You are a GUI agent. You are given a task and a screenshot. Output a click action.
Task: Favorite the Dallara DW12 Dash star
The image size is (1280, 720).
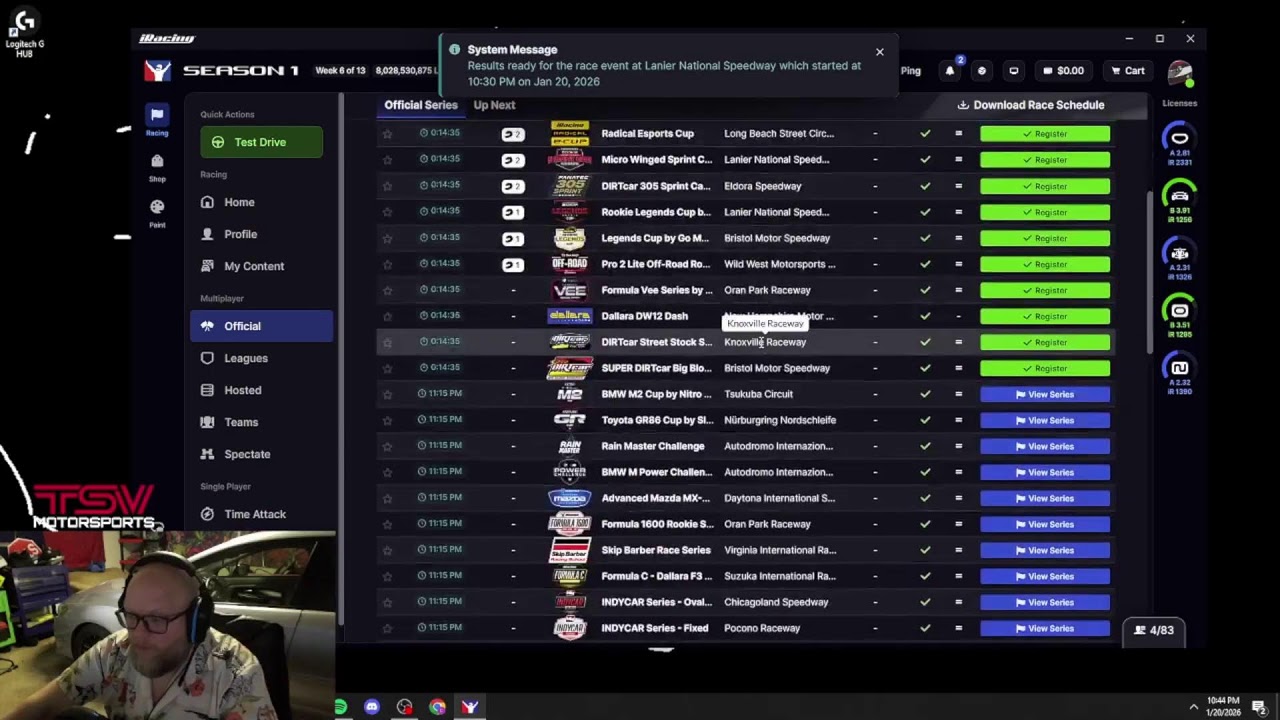point(387,316)
